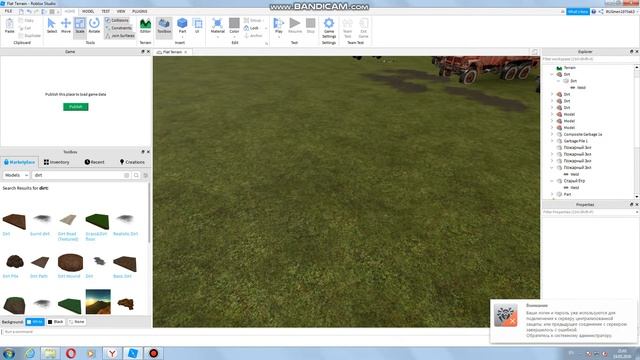640x360 pixels.
Task: Click the Filter Properties search field
Action: [589, 212]
